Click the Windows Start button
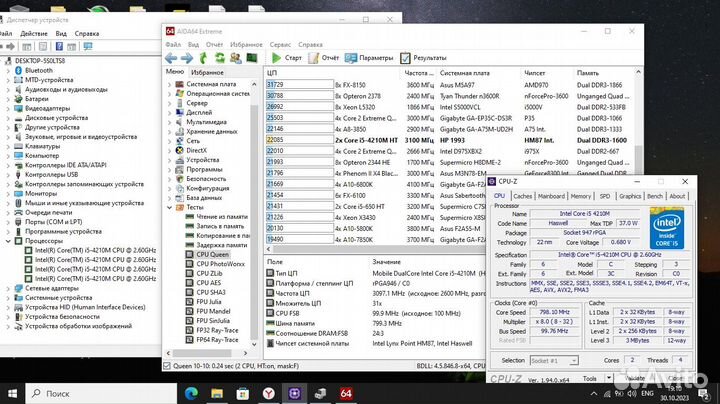Image resolution: width=720 pixels, height=404 pixels. (12, 393)
